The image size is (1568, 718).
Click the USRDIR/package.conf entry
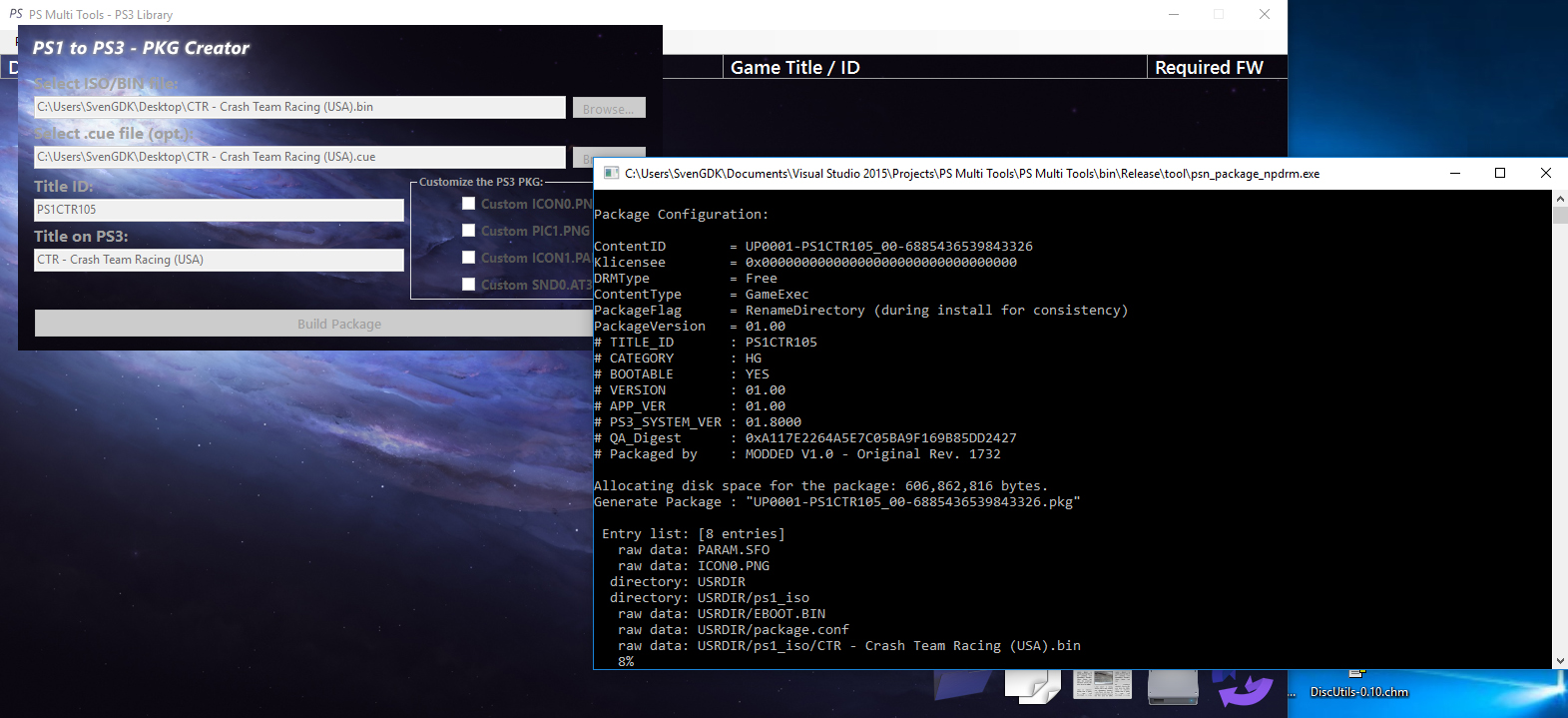734,630
